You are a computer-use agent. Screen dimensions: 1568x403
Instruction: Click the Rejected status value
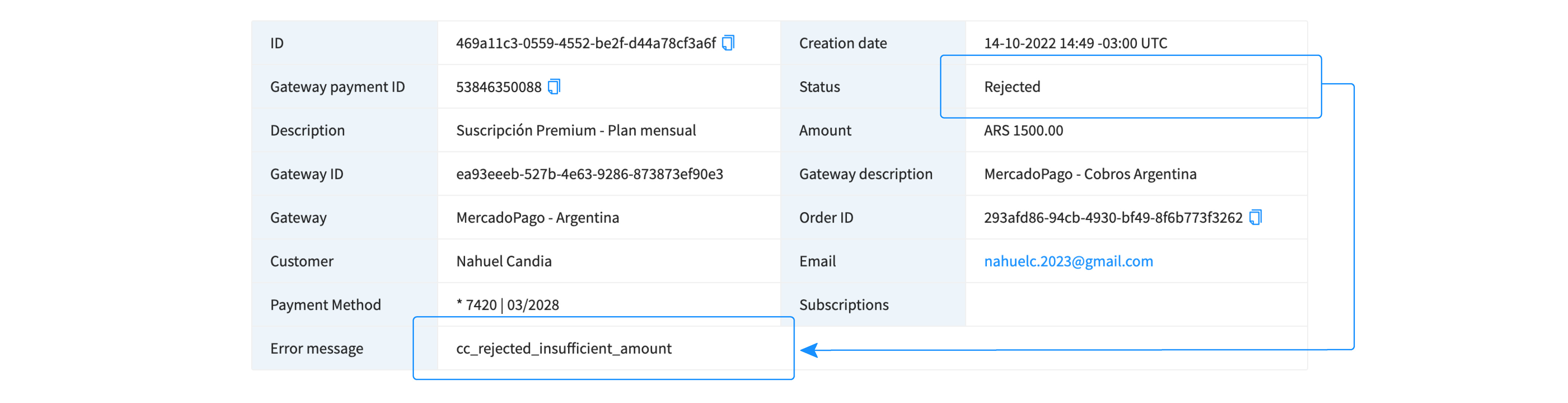coord(1011,87)
